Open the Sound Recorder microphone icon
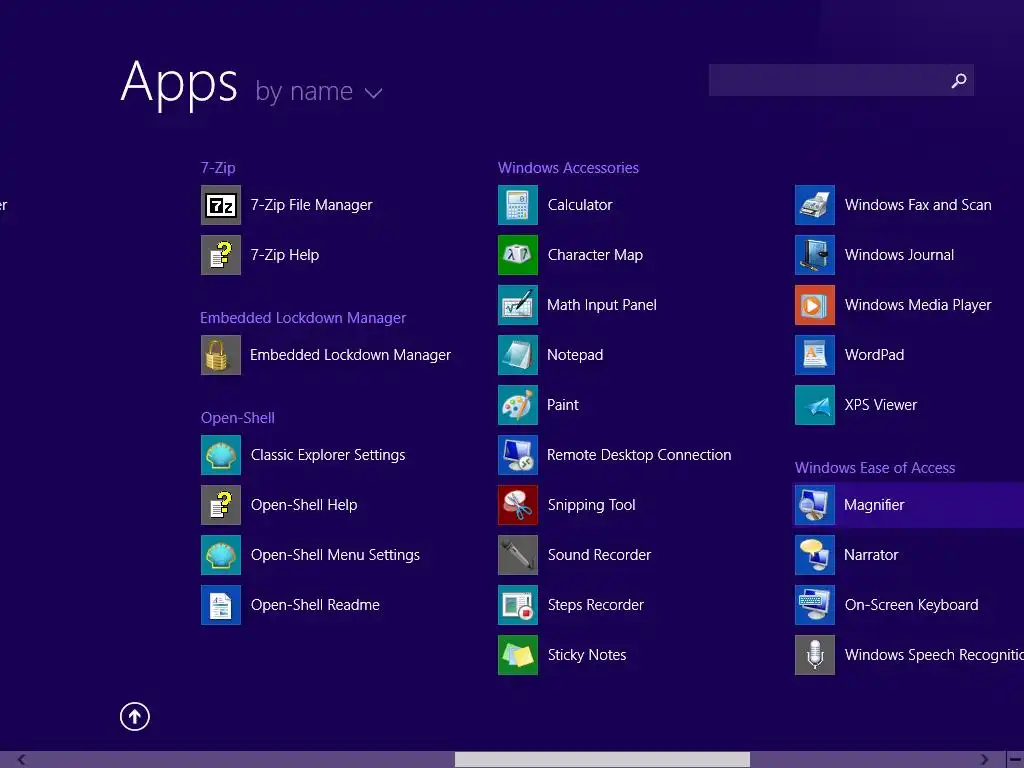 click(x=518, y=555)
